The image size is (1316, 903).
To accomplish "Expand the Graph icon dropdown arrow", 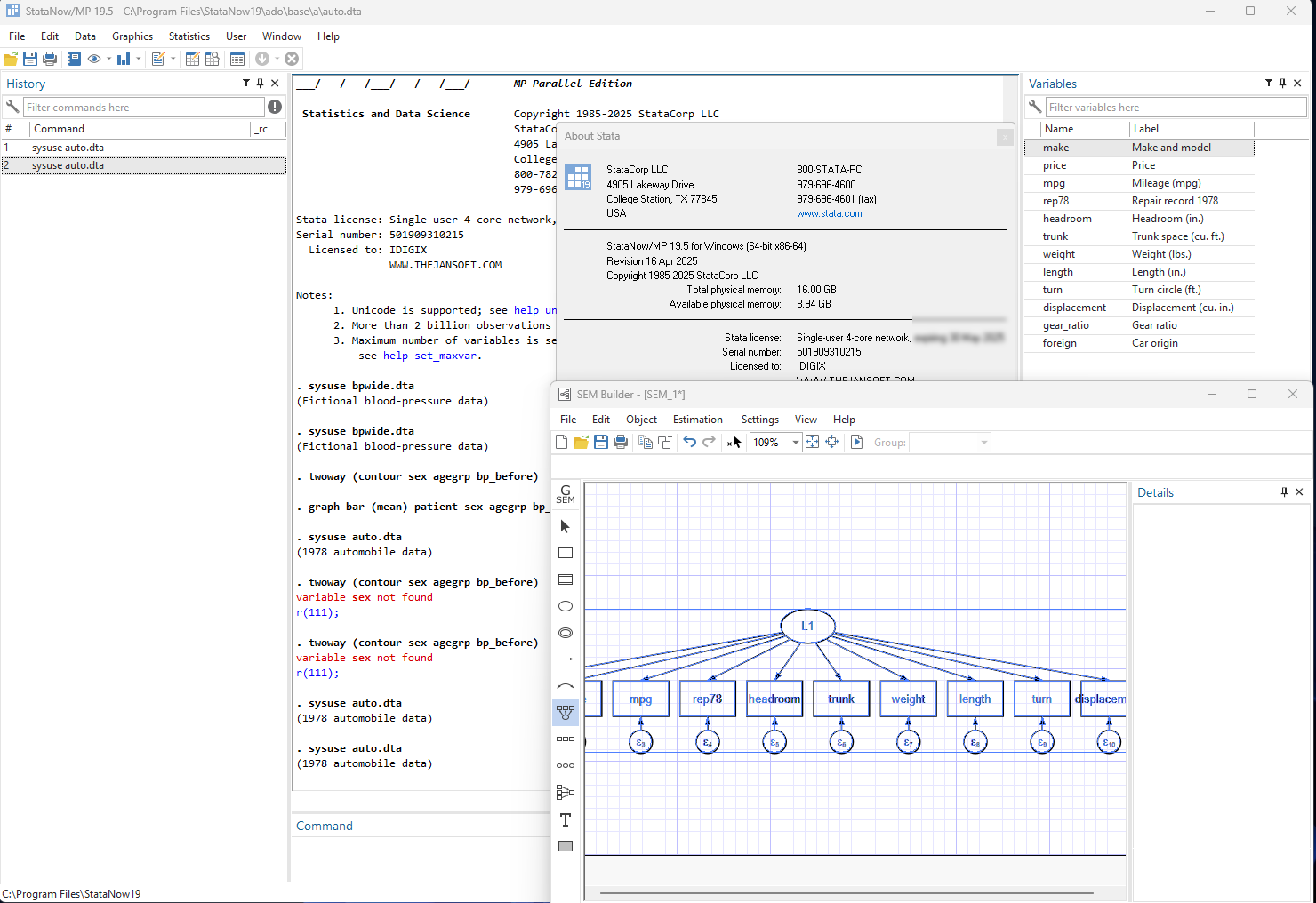I will point(139,59).
